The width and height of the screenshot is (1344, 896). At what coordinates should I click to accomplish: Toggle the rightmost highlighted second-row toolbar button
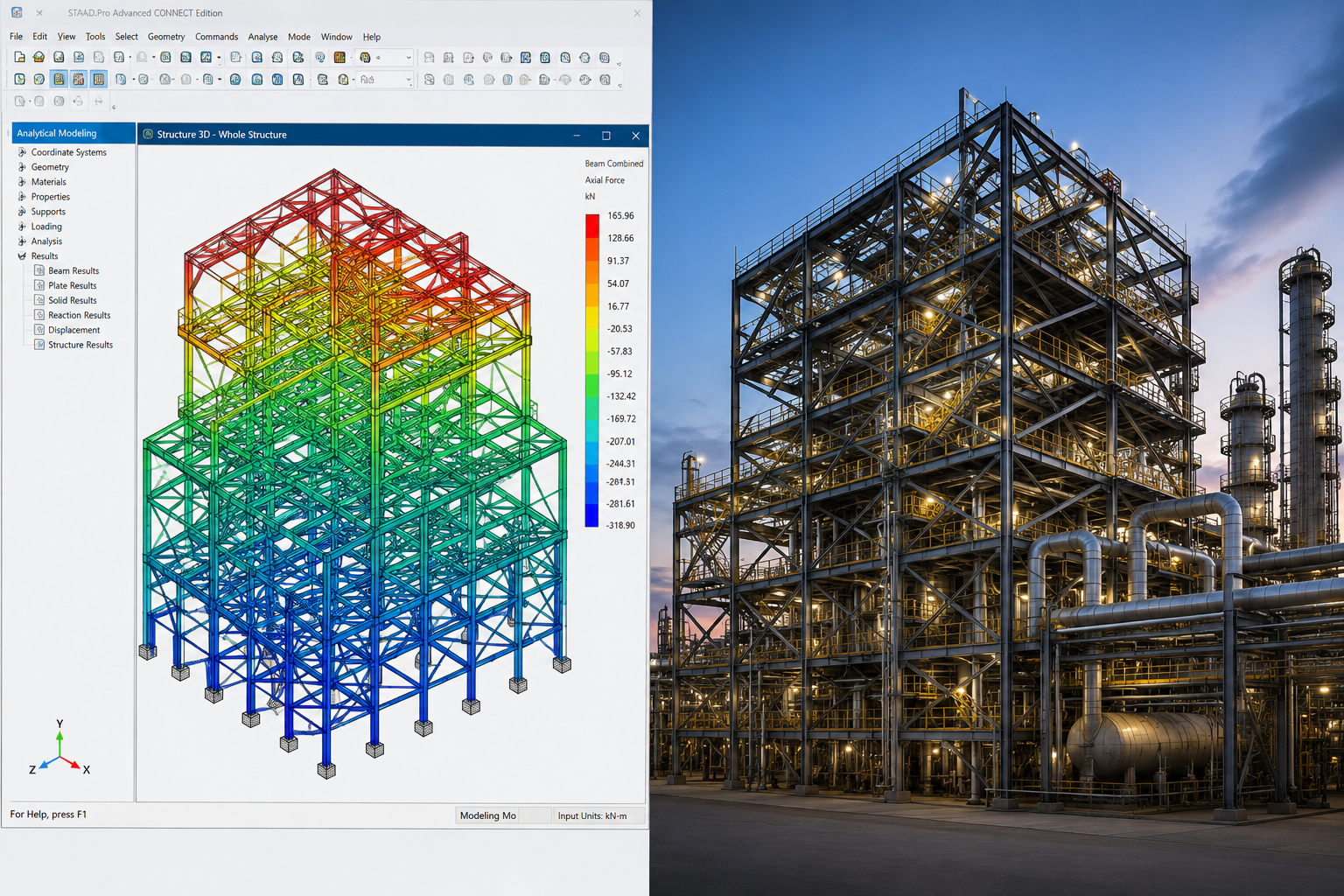[99, 79]
